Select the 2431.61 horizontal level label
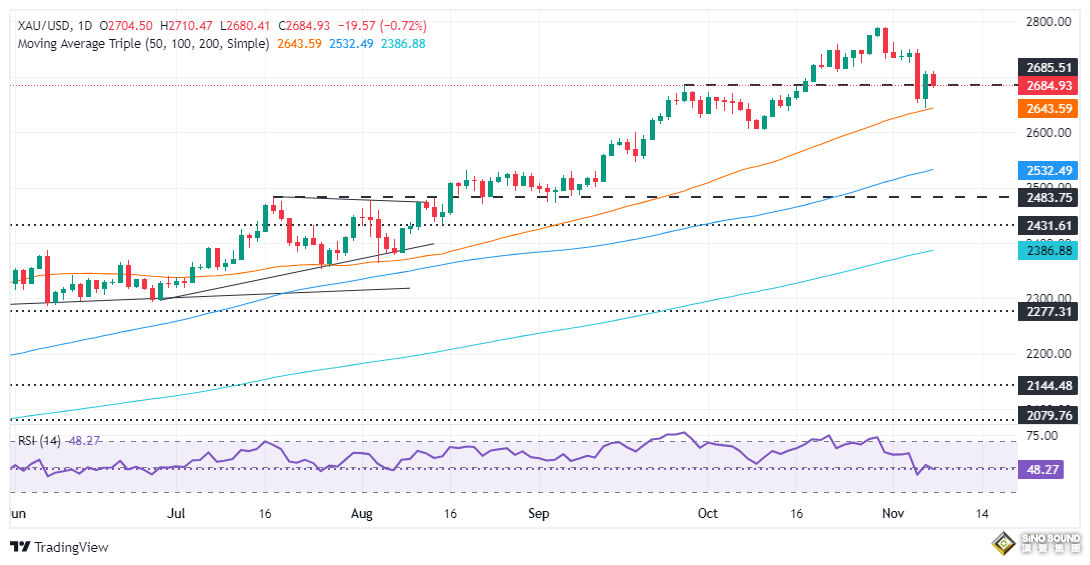1090x565 pixels. coord(1047,226)
